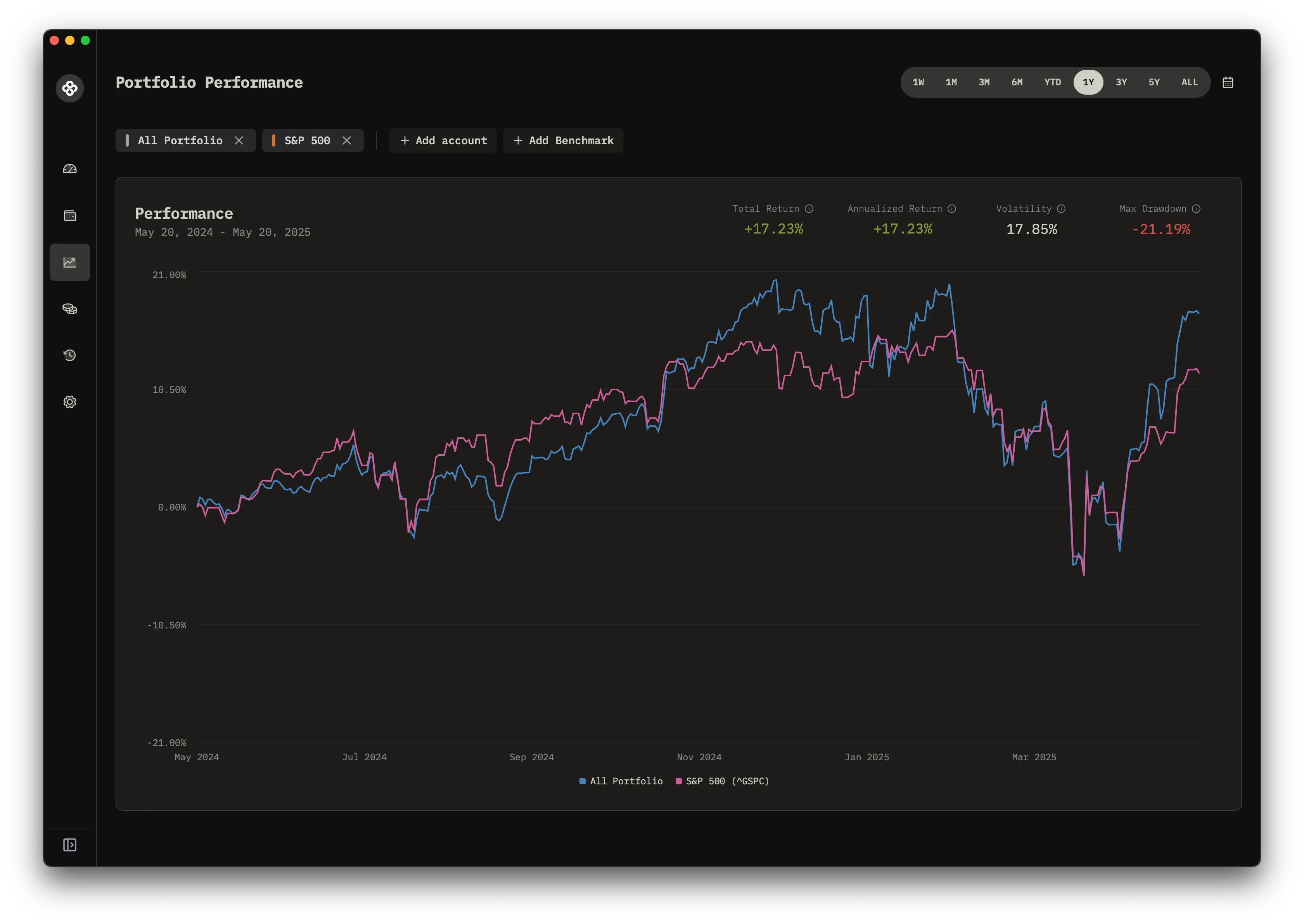This screenshot has height=924, width=1304.
Task: Open the Income coins icon
Action: pyautogui.click(x=69, y=309)
